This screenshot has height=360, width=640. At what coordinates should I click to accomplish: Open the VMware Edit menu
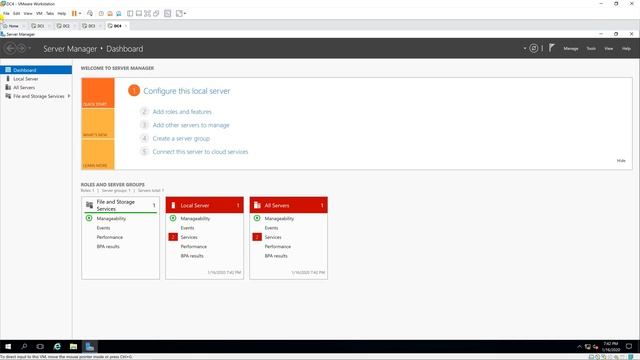click(x=16, y=13)
